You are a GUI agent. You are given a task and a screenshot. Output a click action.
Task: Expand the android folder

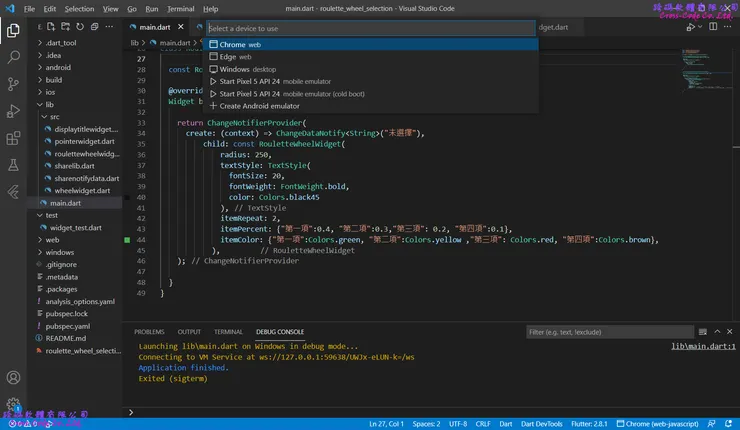pos(58,68)
